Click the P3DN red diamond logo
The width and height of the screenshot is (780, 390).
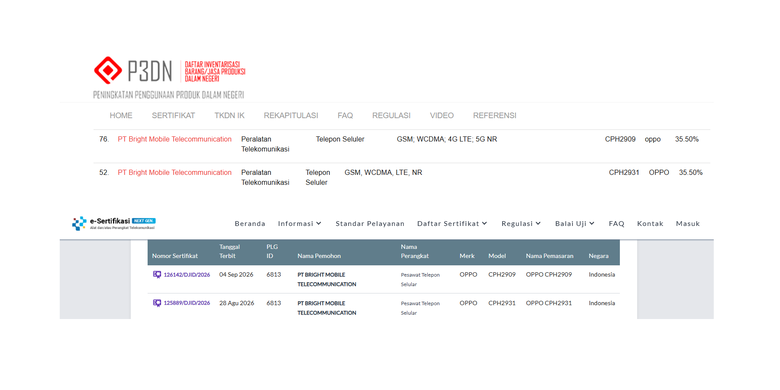pyautogui.click(x=108, y=70)
